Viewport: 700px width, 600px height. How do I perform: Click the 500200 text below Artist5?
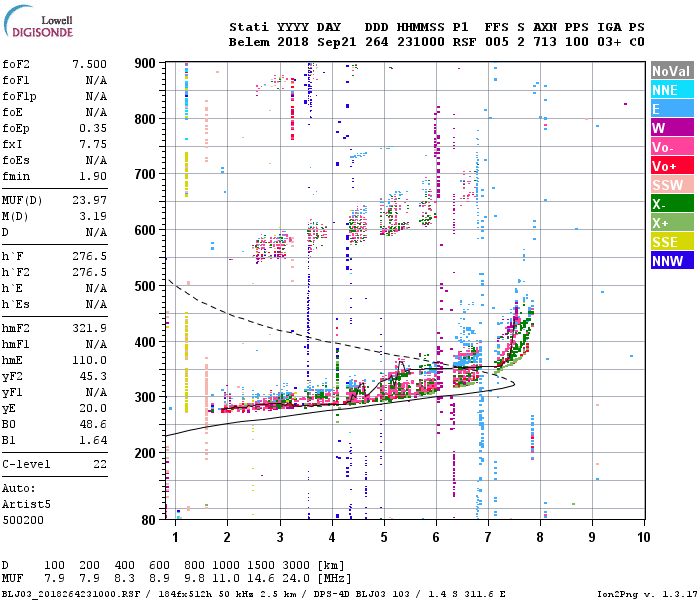pos(23,520)
